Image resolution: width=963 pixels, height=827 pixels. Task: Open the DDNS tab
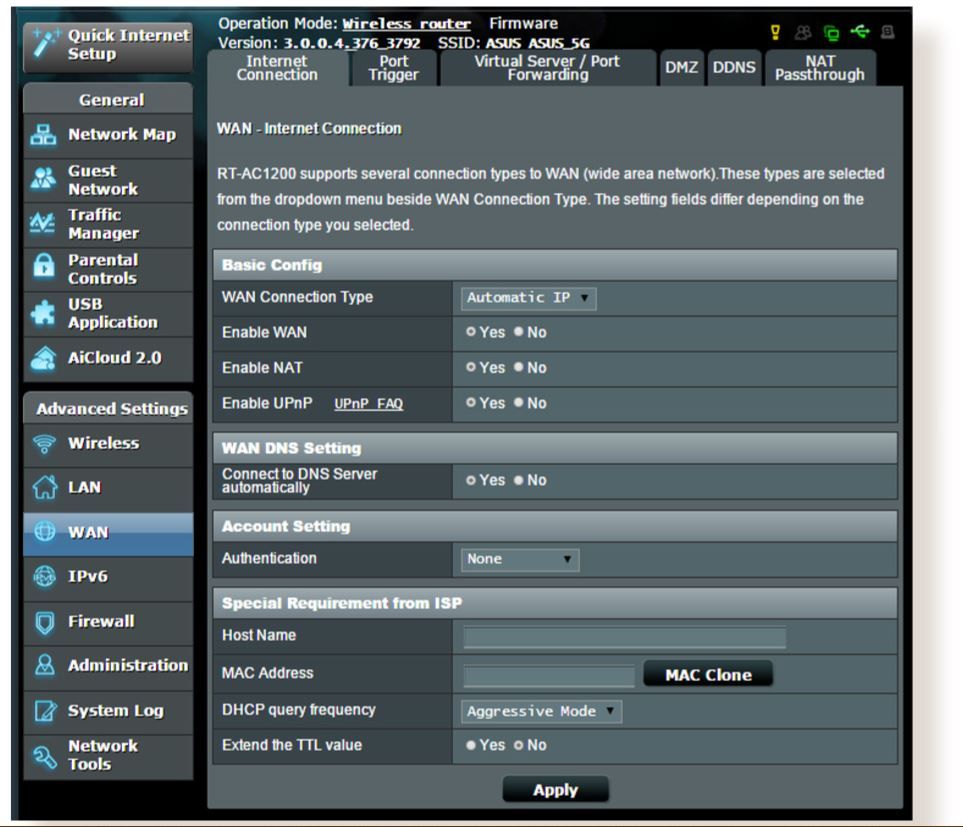point(734,68)
